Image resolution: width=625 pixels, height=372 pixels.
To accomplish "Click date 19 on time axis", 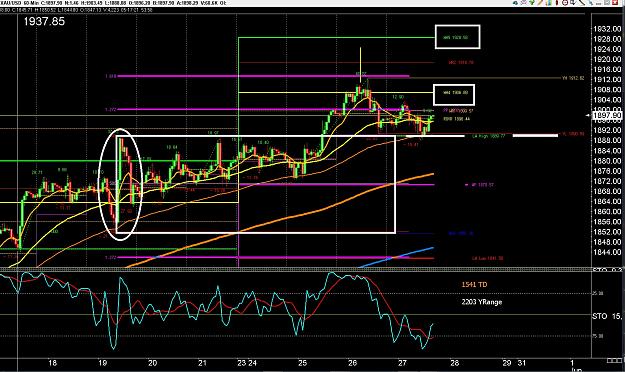I will tap(103, 363).
